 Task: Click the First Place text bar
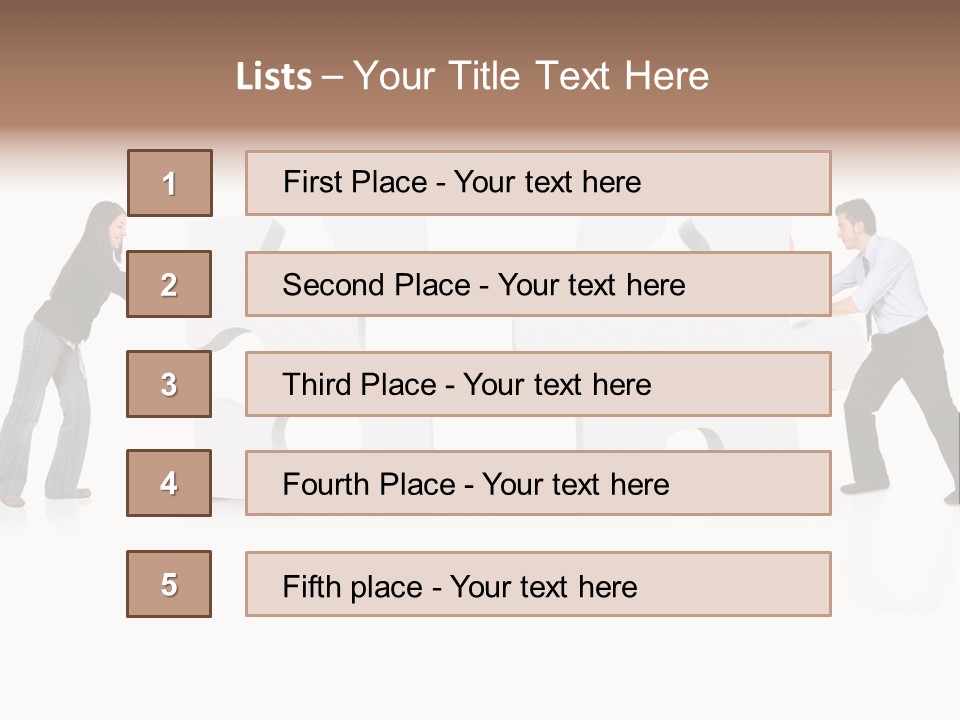tap(538, 183)
